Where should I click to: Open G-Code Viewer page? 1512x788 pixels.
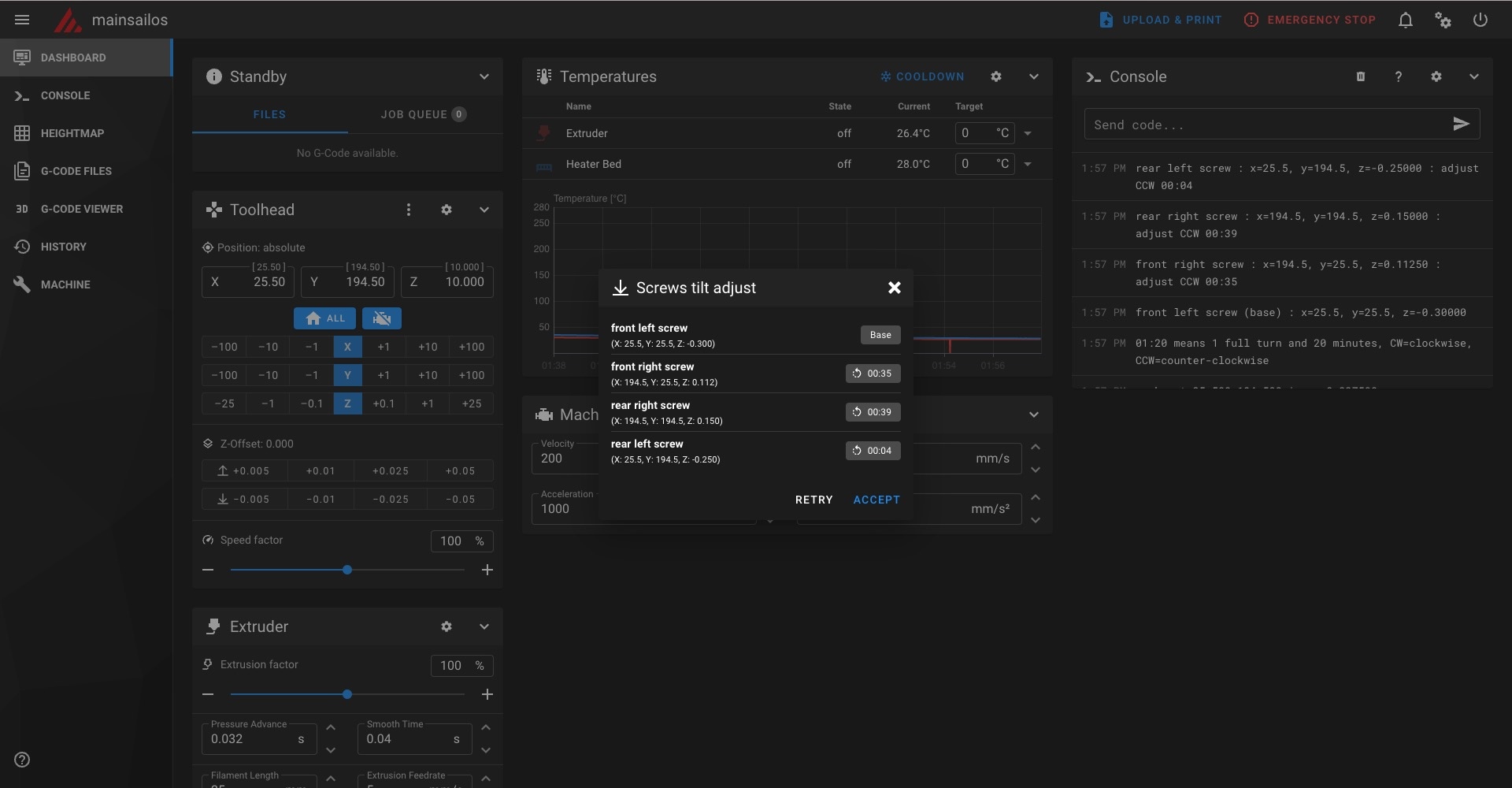pos(86,209)
